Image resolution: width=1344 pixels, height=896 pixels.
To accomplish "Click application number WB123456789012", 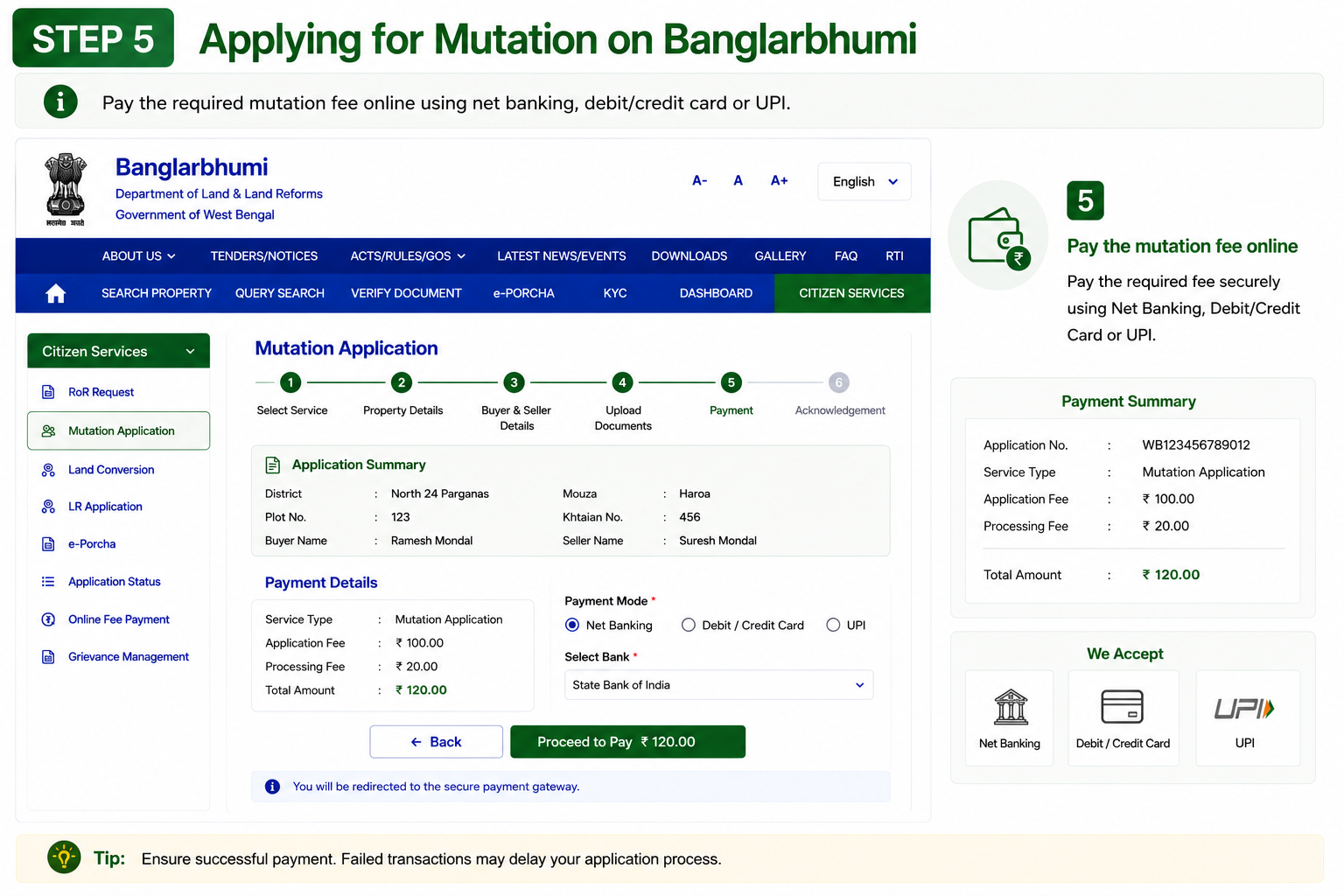I will tap(1196, 445).
